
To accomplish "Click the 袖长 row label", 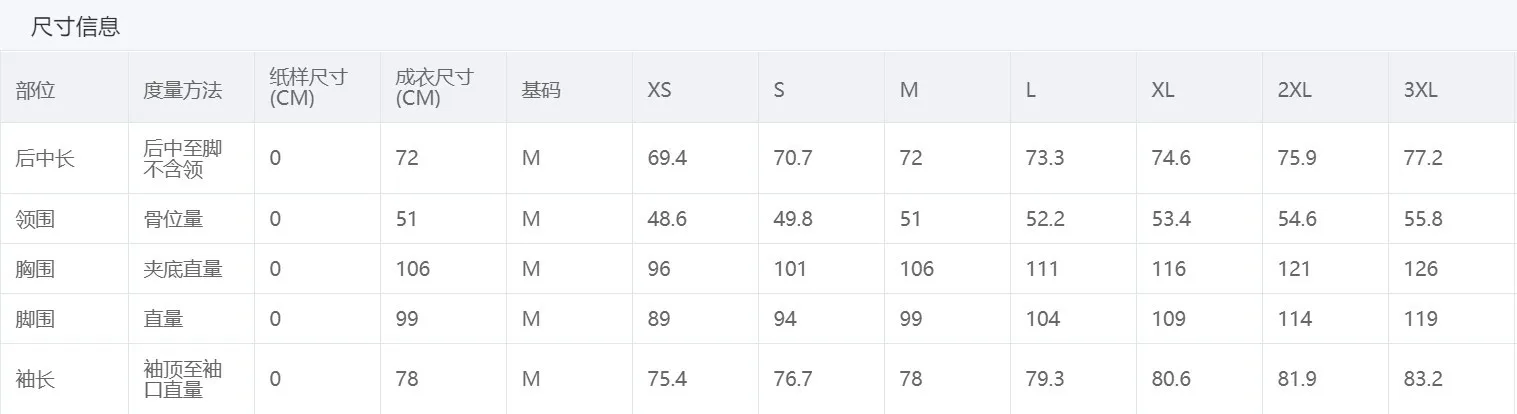I will point(36,379).
